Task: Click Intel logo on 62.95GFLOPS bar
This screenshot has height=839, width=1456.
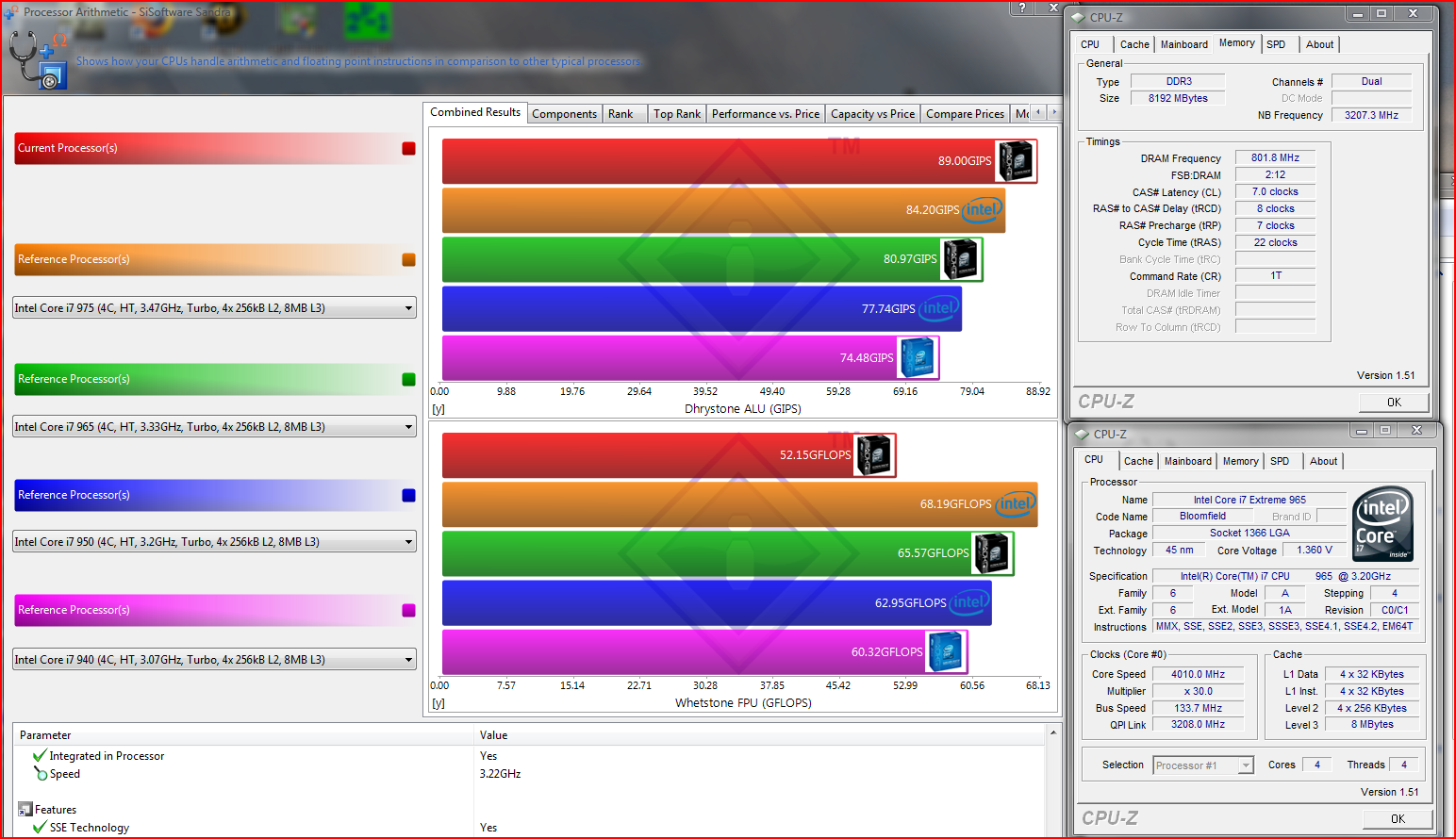Action: pyautogui.click(x=969, y=602)
